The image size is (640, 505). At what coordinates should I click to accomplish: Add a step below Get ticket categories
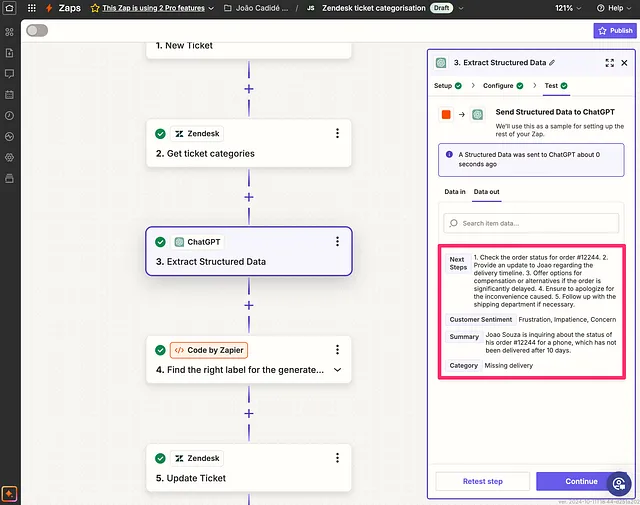249,197
